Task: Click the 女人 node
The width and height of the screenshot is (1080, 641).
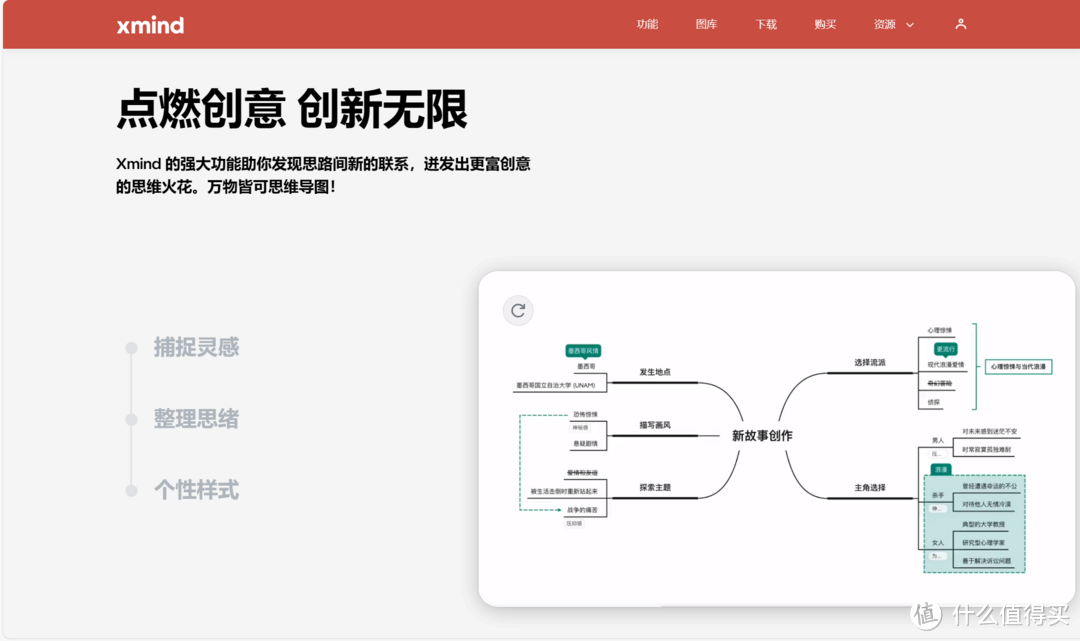Action: tap(937, 543)
